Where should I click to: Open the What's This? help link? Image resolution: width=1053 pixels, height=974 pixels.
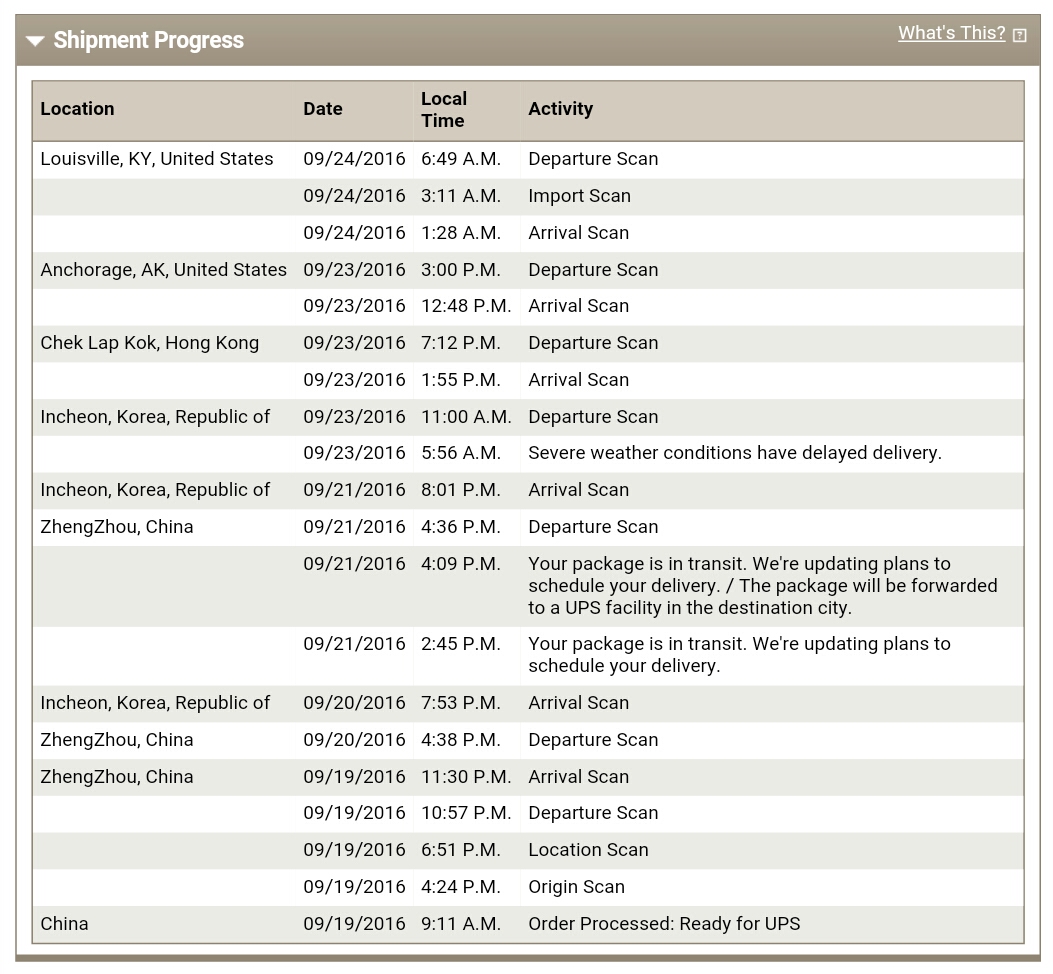point(951,33)
